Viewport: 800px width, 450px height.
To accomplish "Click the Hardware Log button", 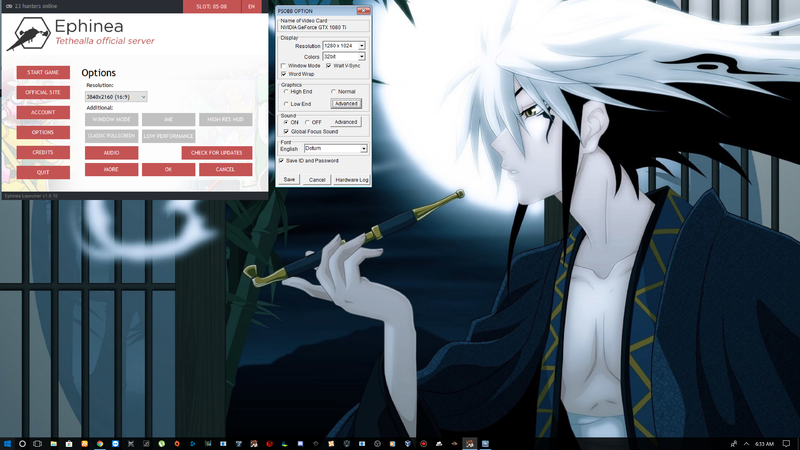I will (x=352, y=179).
